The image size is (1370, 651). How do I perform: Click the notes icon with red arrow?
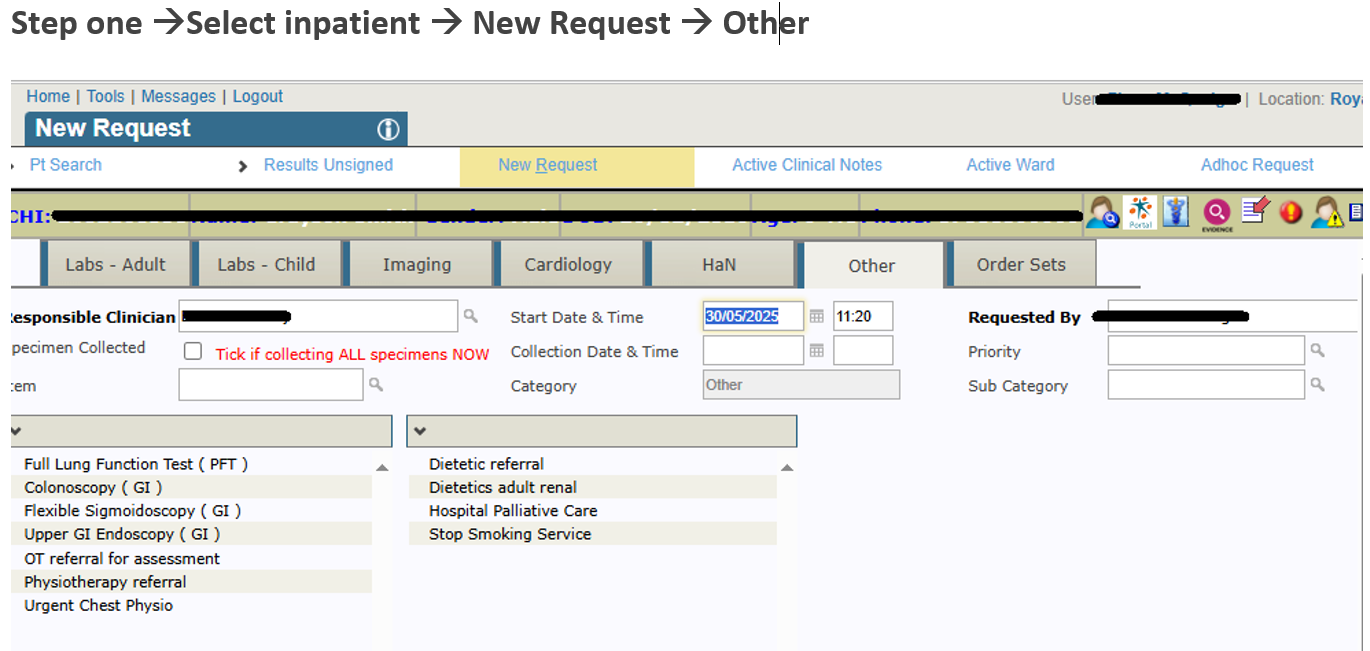click(1255, 211)
